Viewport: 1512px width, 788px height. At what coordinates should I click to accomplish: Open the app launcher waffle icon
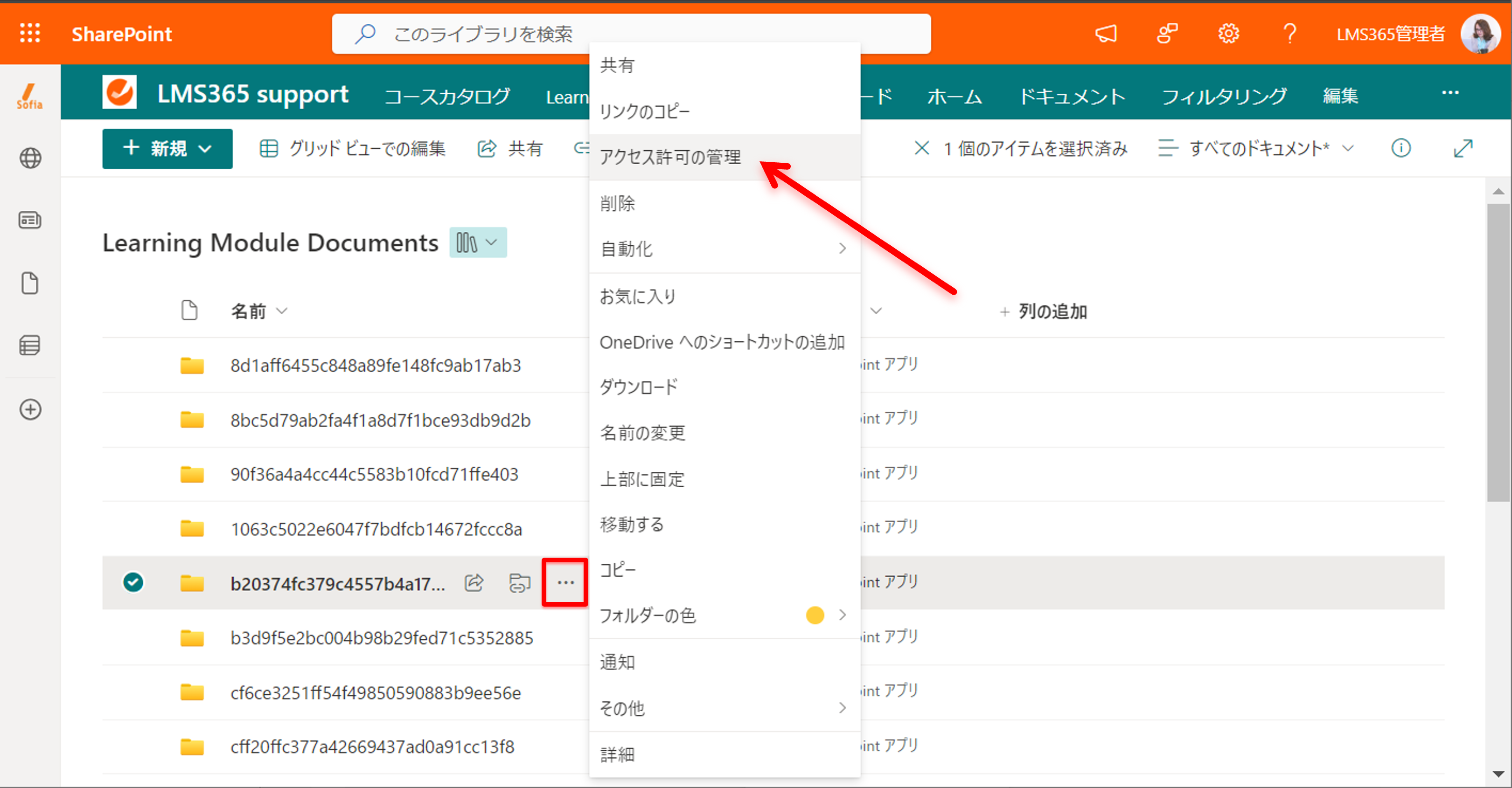[30, 34]
